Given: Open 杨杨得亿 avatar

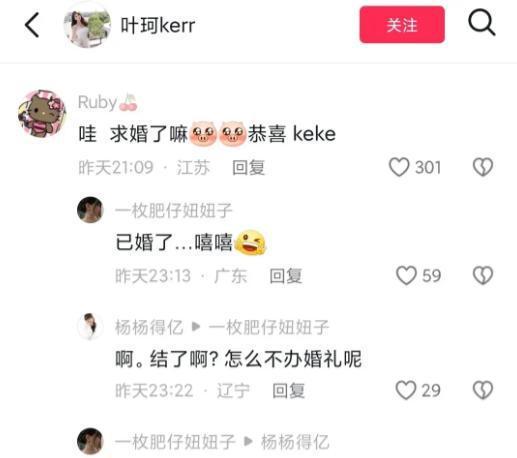Looking at the screenshot, I should tap(90, 326).
